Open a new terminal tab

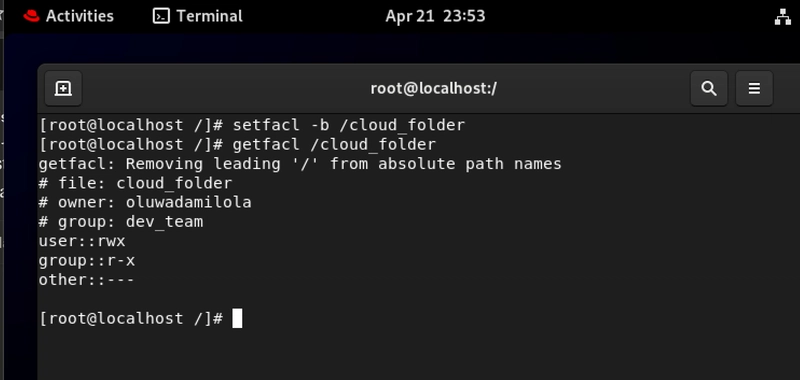click(63, 89)
